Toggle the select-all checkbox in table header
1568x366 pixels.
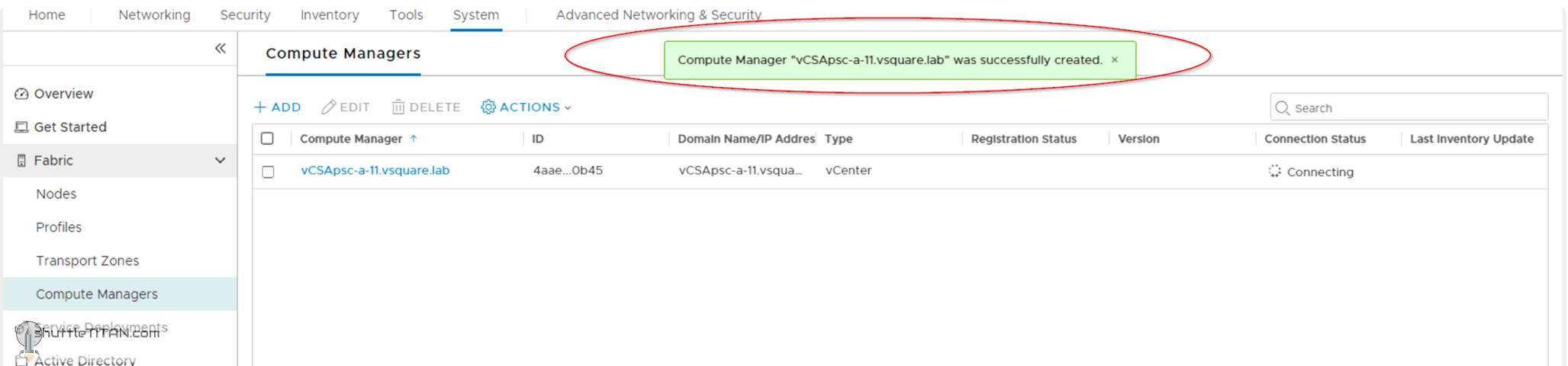point(267,139)
